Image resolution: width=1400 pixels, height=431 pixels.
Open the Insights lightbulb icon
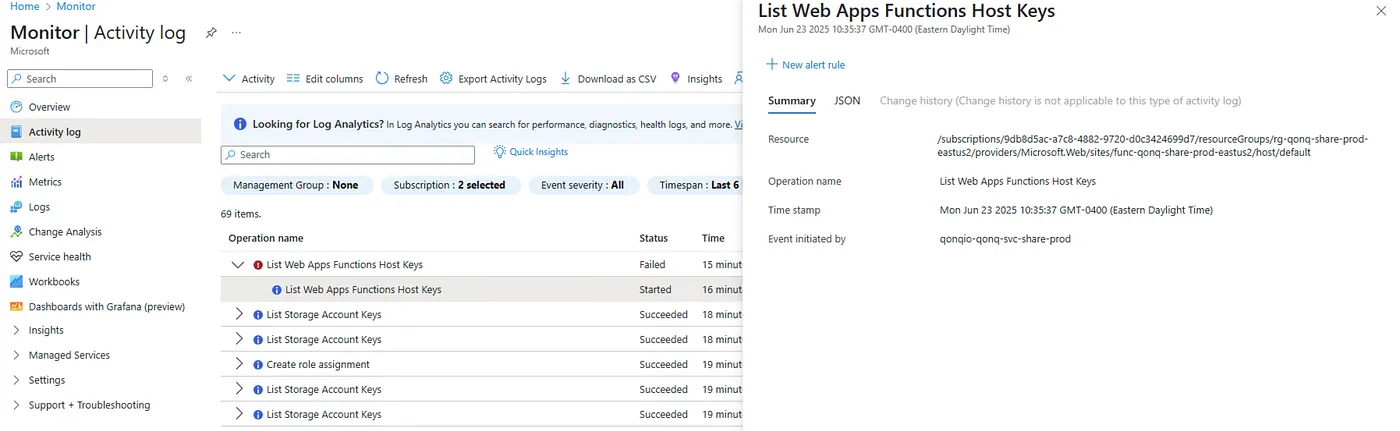point(675,78)
